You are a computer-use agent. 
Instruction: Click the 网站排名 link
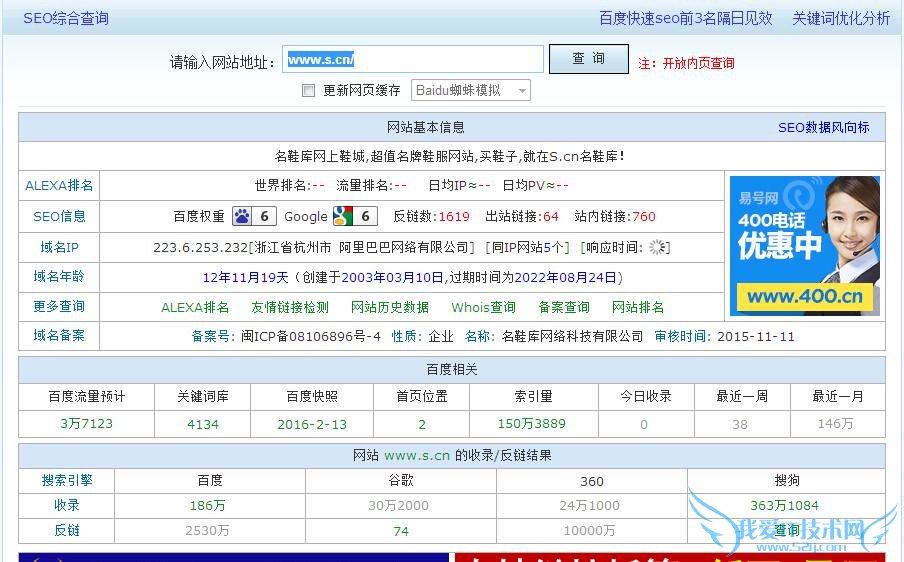tap(637, 307)
